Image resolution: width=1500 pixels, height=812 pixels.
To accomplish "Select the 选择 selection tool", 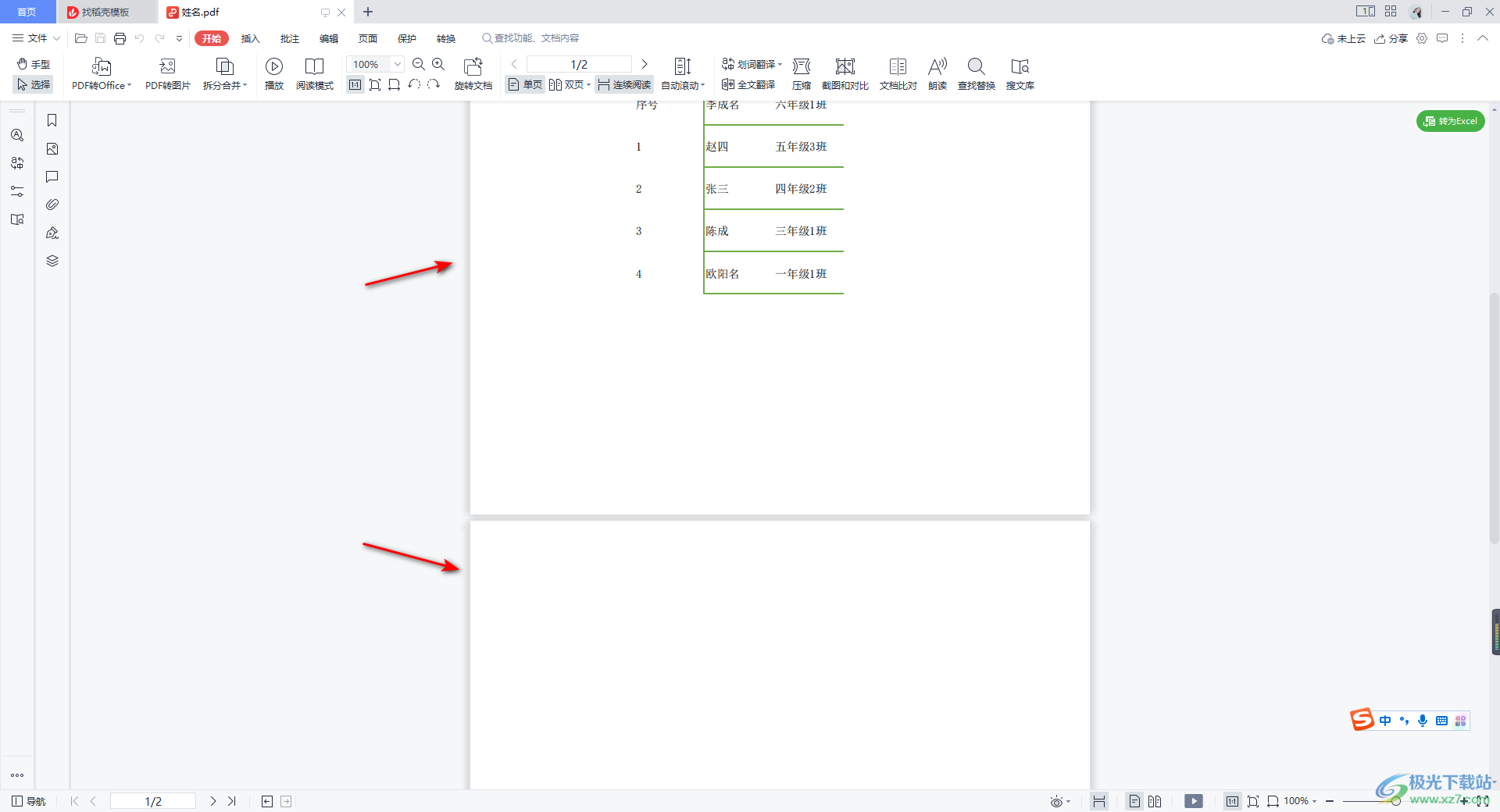I will pyautogui.click(x=34, y=84).
